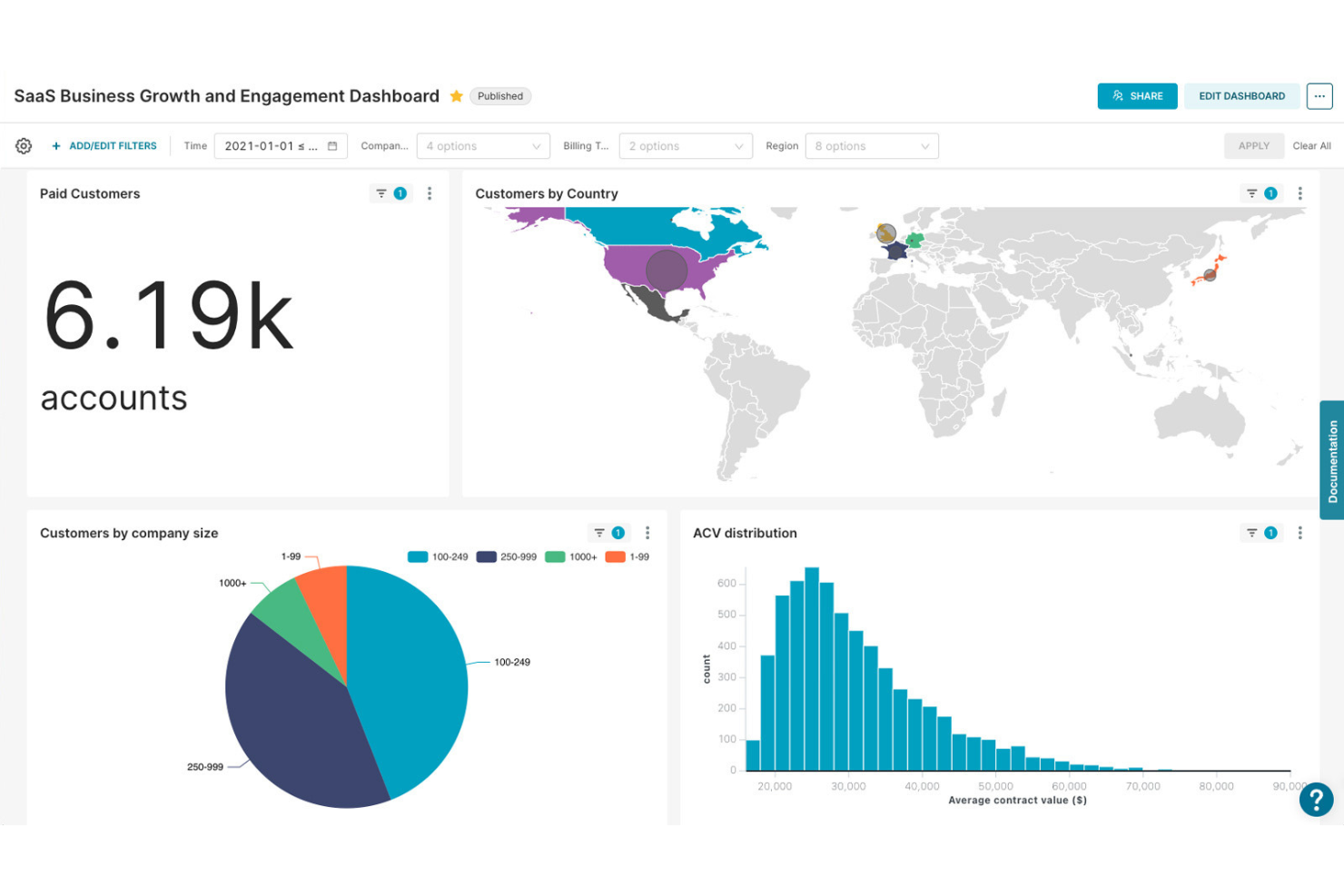The height and width of the screenshot is (896, 1344).
Task: Open the Paid Customers filter icon
Action: pos(381,192)
